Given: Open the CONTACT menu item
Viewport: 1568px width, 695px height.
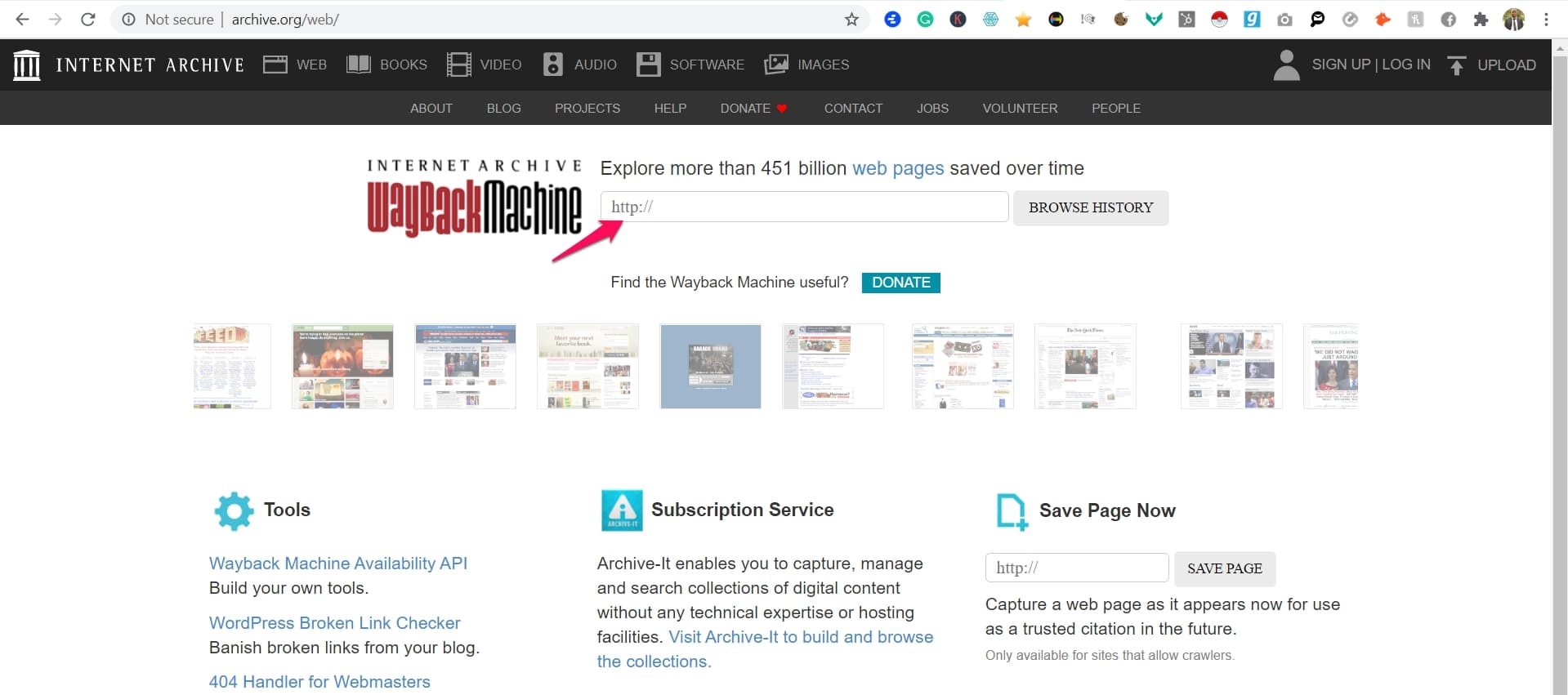Looking at the screenshot, I should click(x=853, y=109).
